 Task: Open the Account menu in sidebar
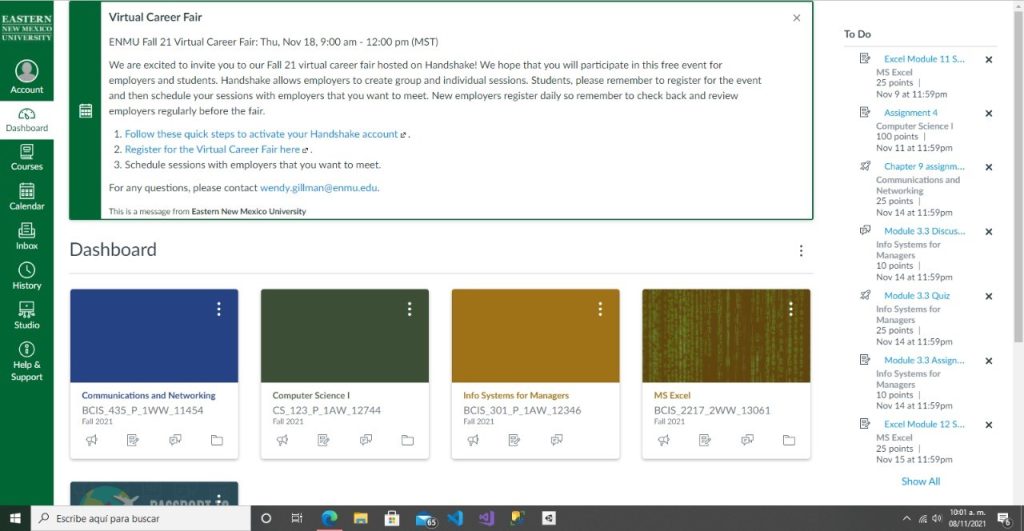point(27,77)
